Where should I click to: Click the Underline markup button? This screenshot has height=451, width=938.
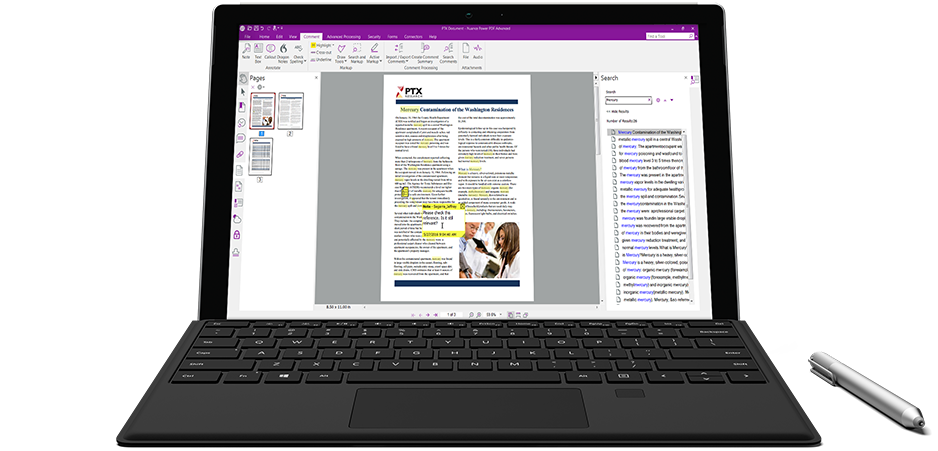(321, 59)
